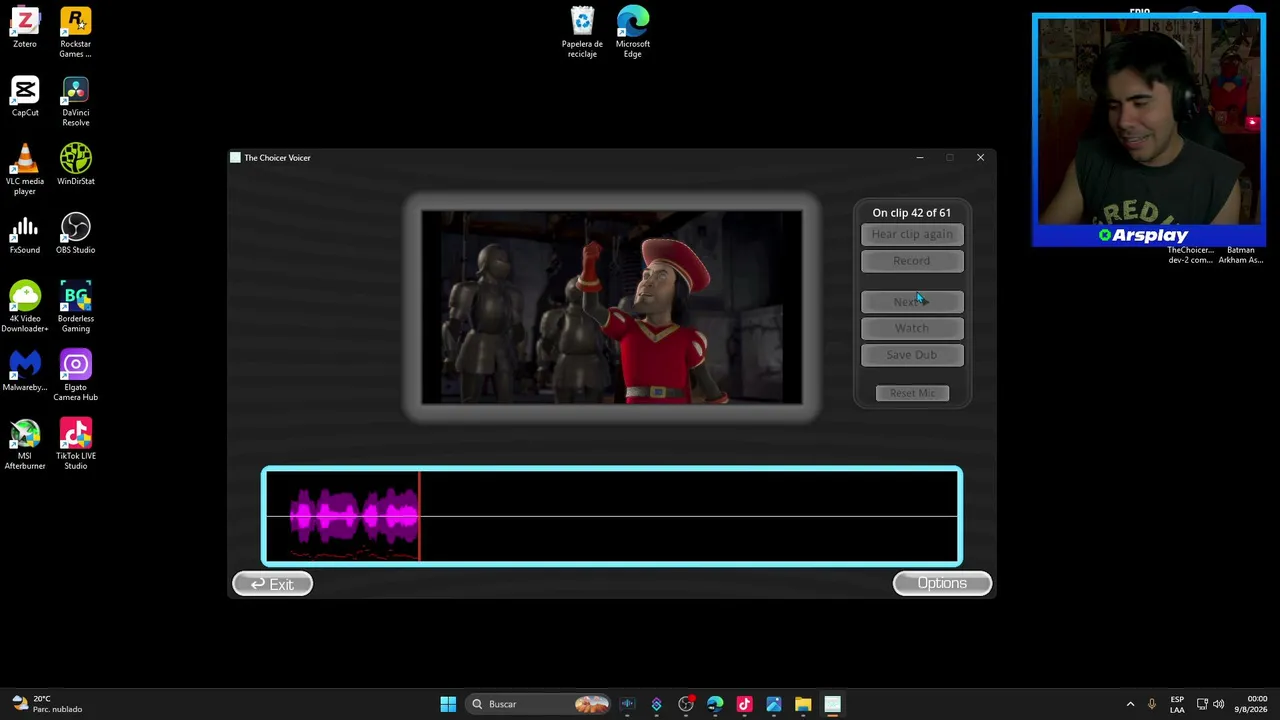Open the weather widget showing 20°C

(46, 704)
